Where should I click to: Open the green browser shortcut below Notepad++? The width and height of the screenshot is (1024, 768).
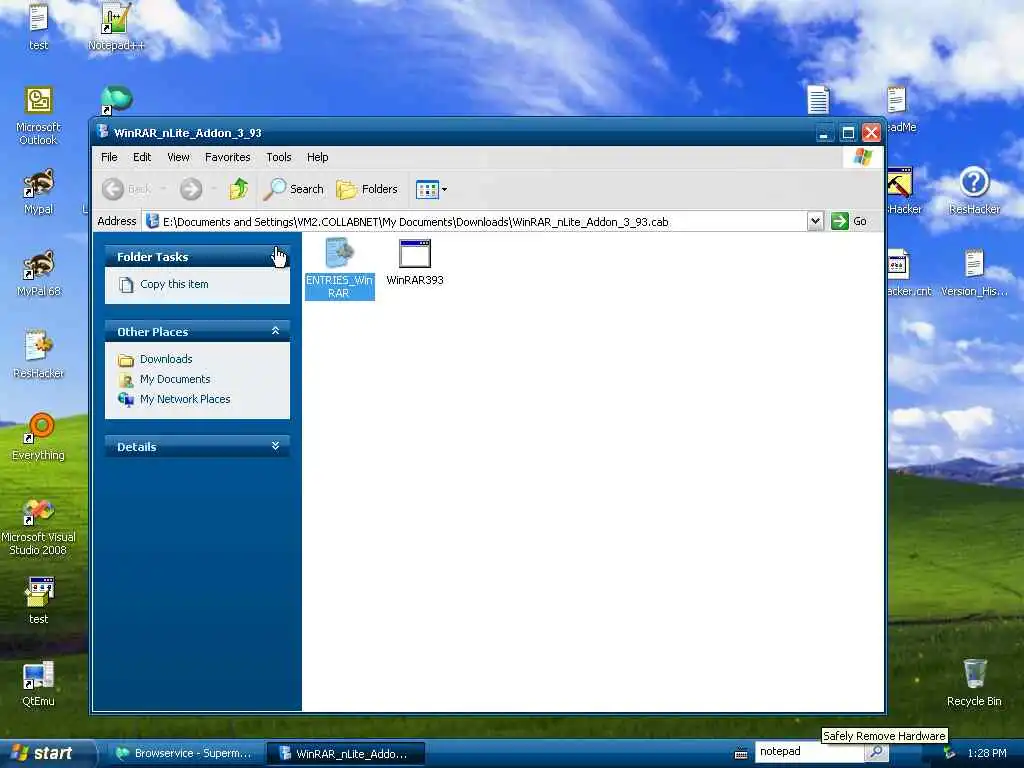tap(116, 100)
